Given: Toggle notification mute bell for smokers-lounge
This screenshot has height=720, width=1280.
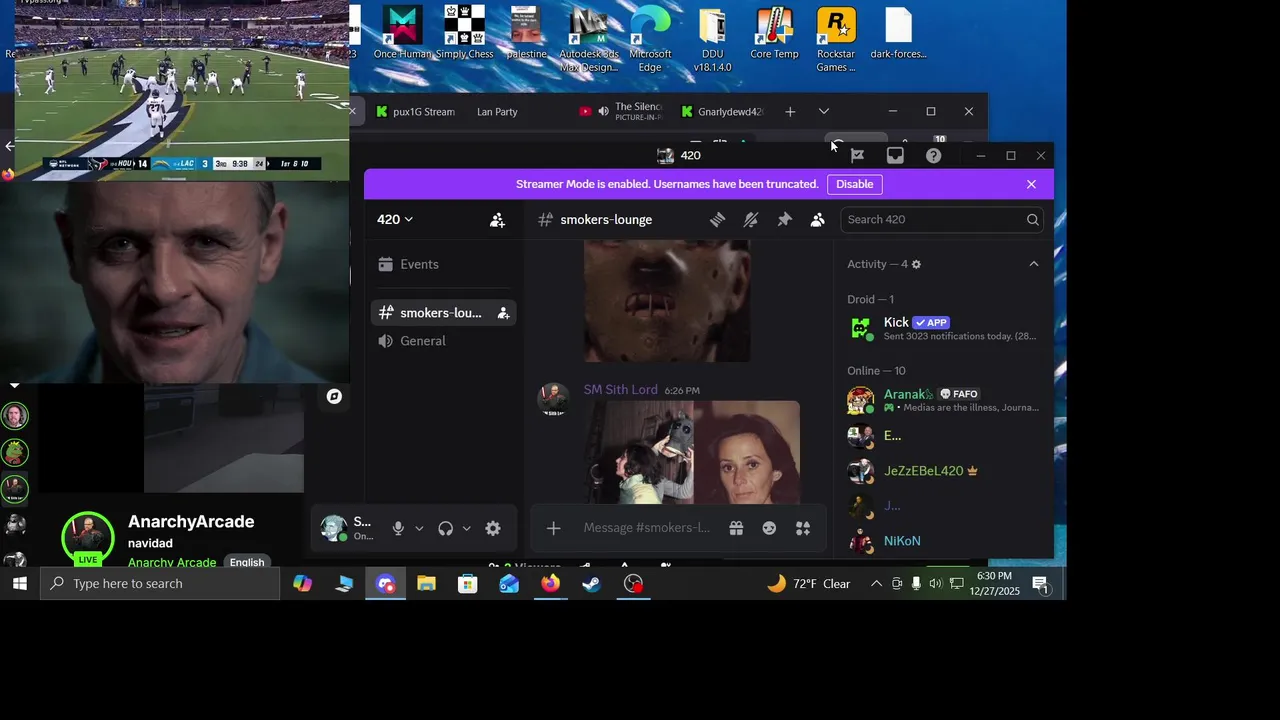Looking at the screenshot, I should pyautogui.click(x=751, y=220).
